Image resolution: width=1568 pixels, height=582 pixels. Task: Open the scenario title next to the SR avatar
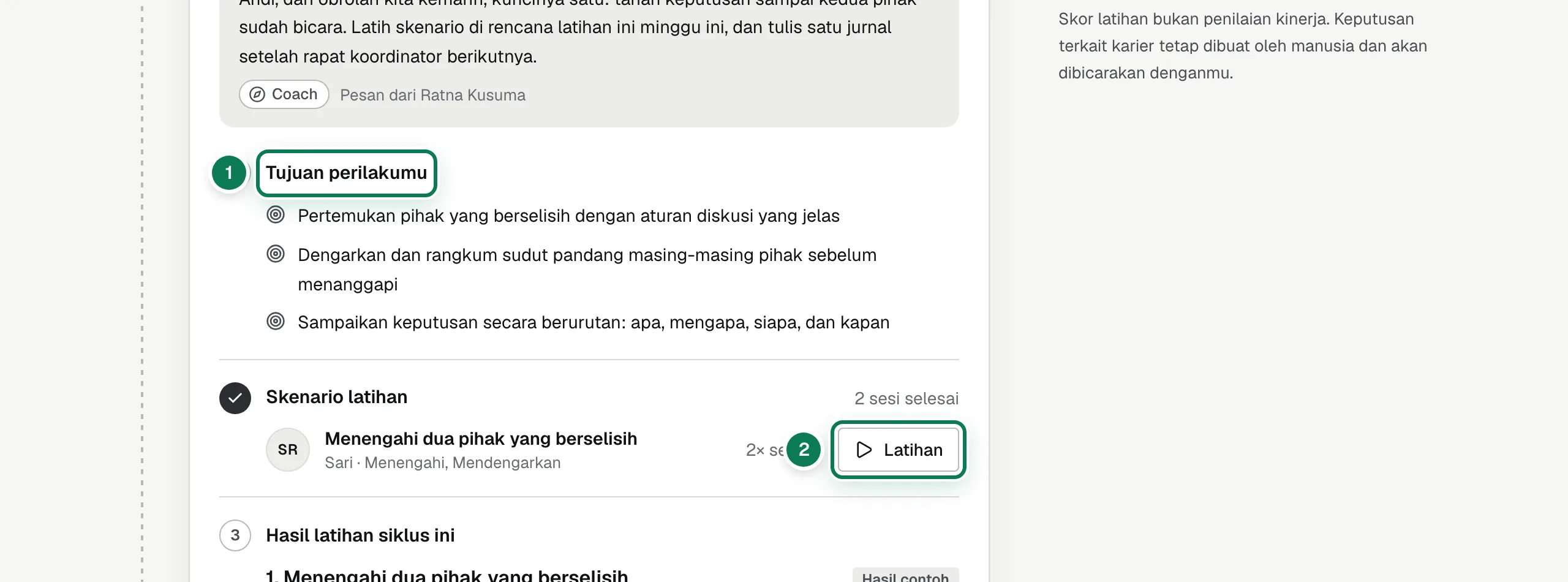pyautogui.click(x=481, y=439)
